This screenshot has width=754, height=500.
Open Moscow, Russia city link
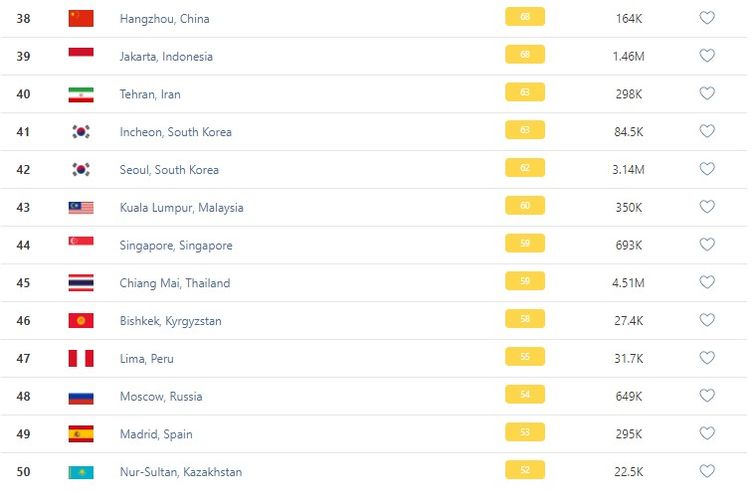click(160, 397)
